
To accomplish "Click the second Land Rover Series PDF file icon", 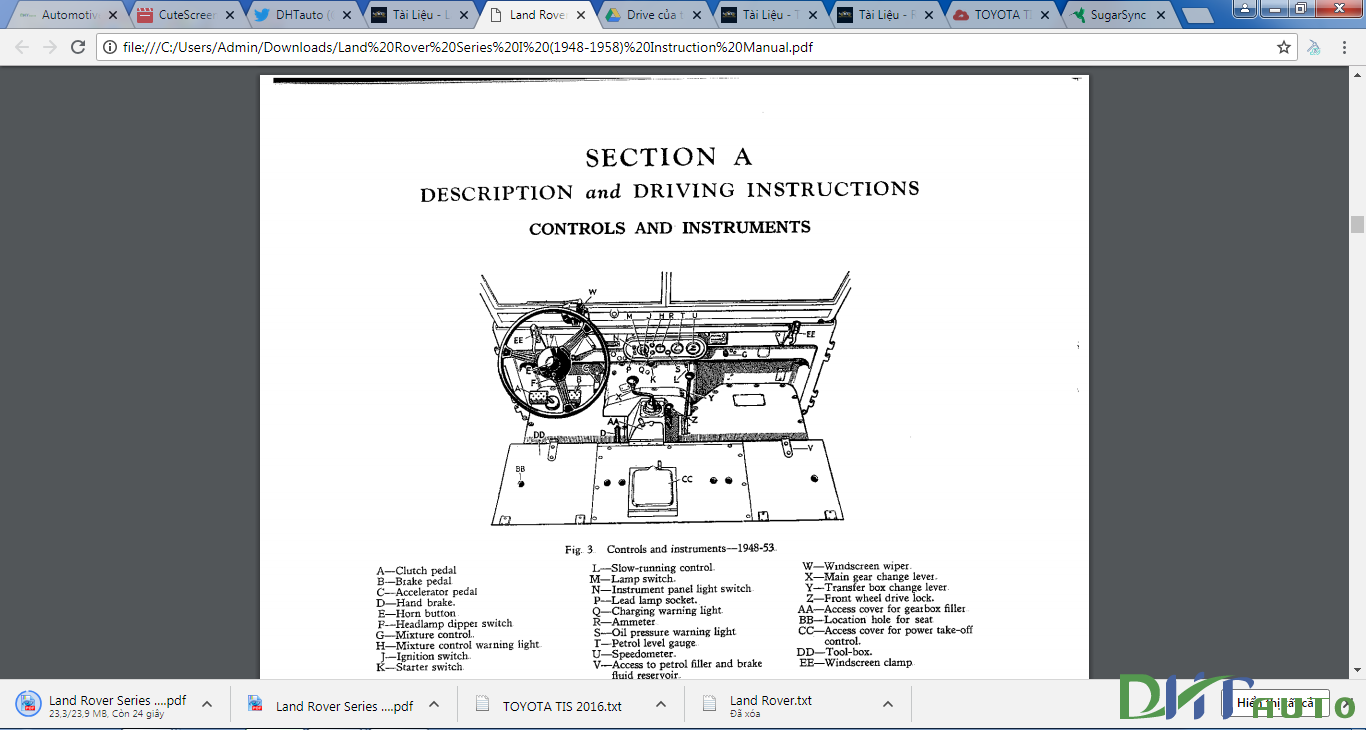I will 256,704.
